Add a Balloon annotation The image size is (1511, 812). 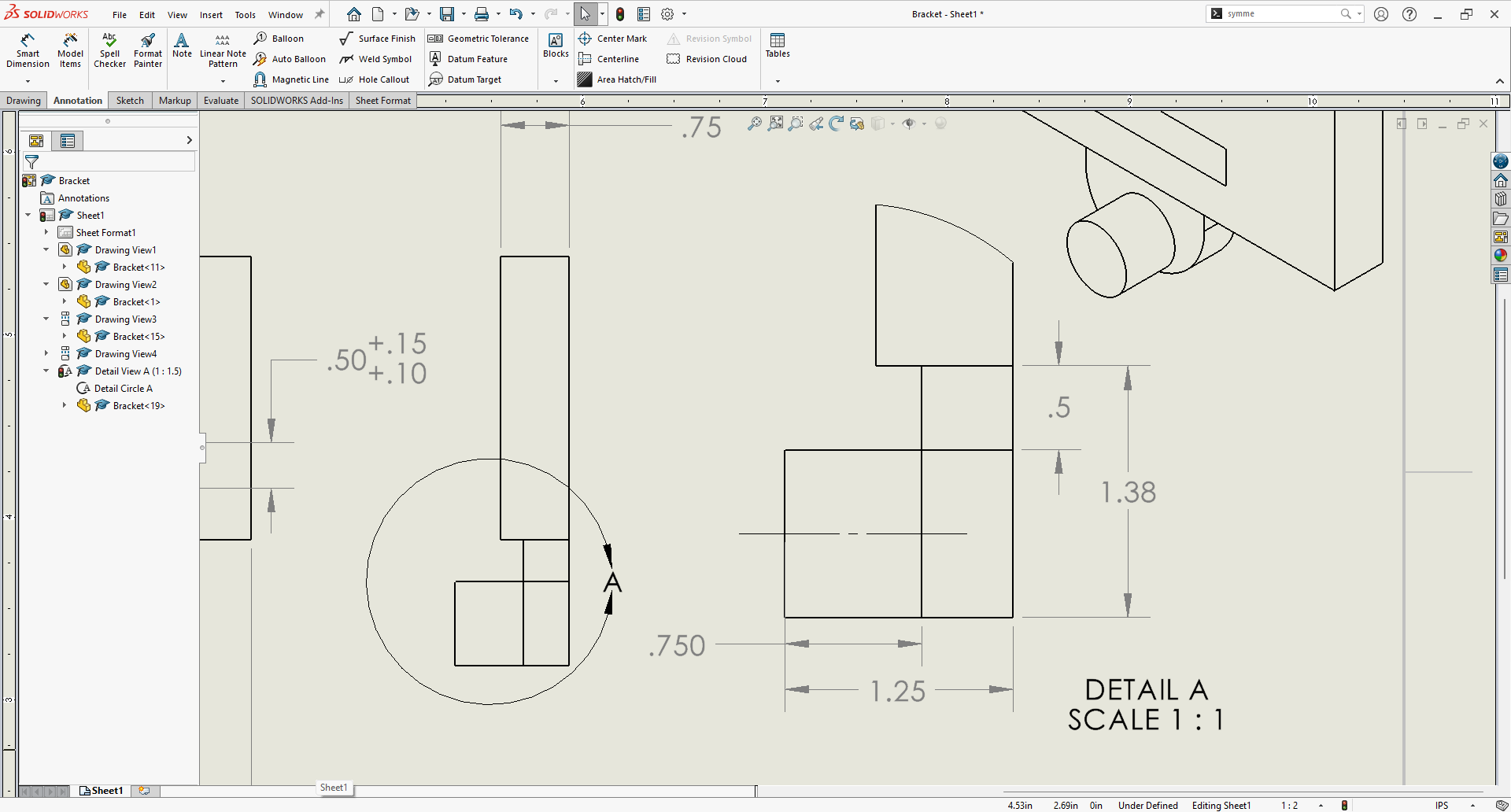point(279,39)
